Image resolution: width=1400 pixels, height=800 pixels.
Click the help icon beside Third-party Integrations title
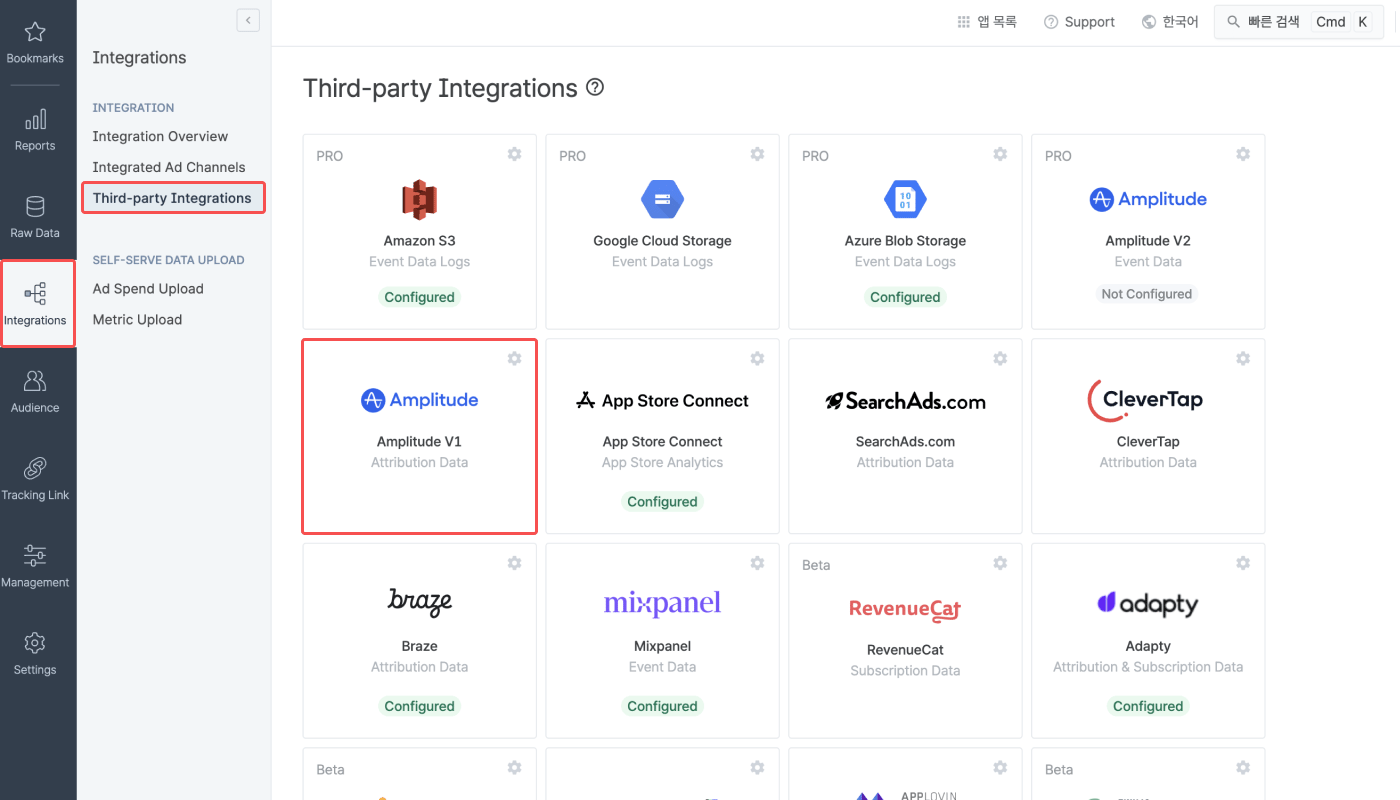pos(595,87)
